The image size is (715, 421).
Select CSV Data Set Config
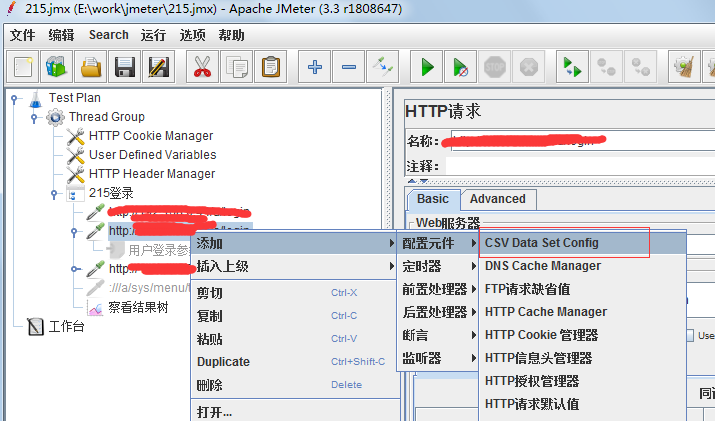583,243
